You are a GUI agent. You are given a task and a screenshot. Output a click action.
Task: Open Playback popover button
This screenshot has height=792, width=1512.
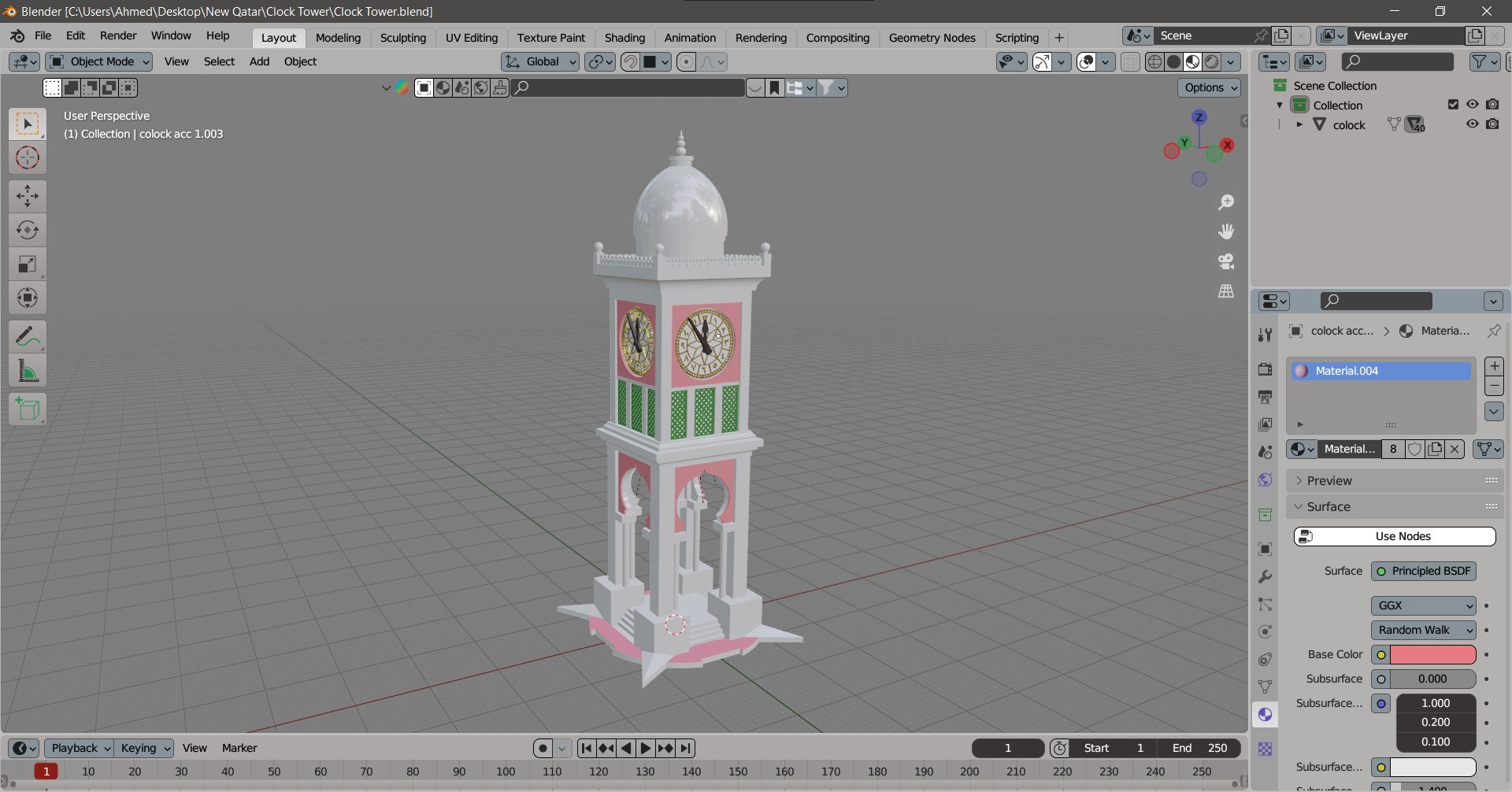(79, 748)
